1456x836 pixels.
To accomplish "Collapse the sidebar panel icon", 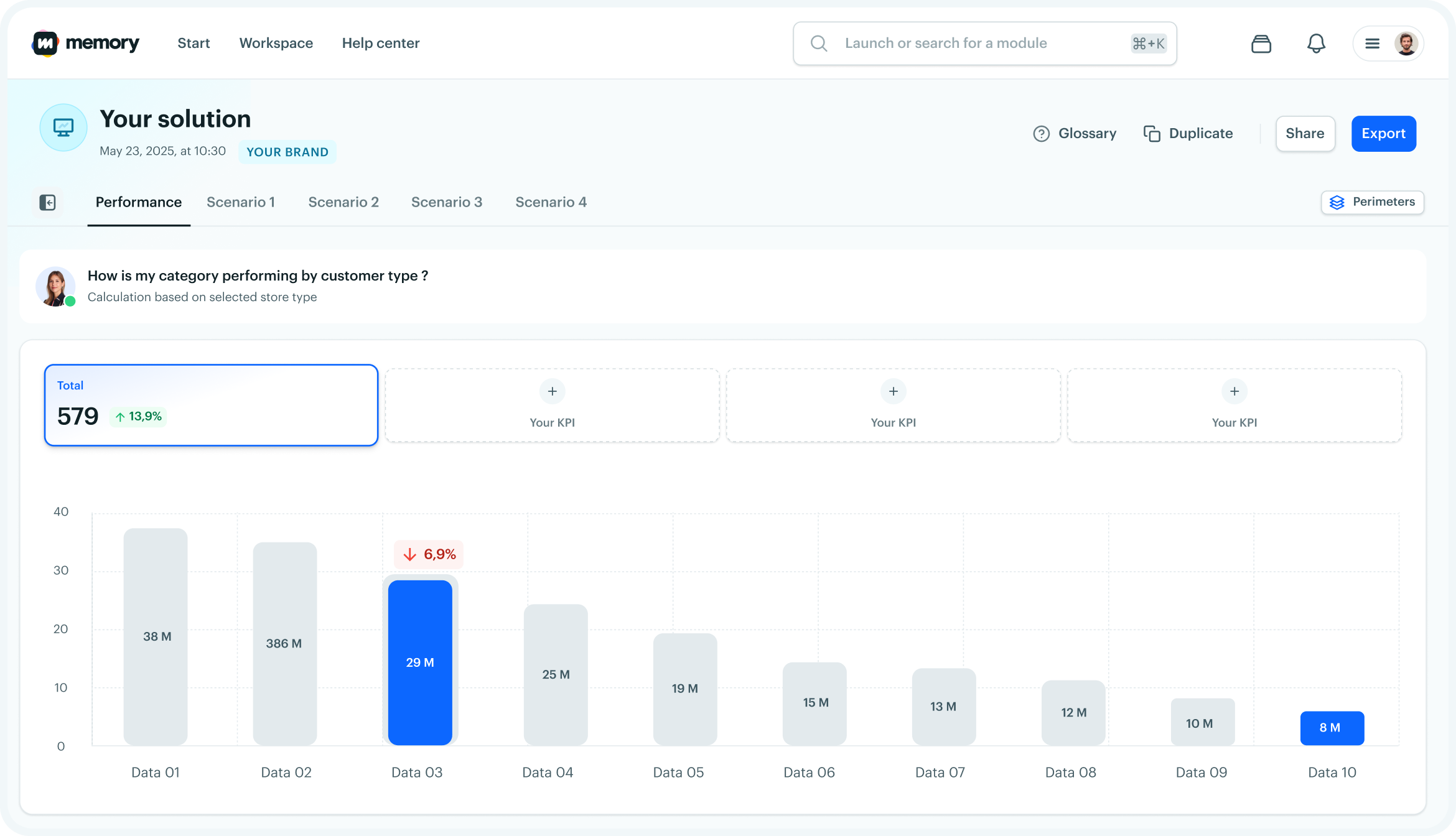I will tap(48, 202).
